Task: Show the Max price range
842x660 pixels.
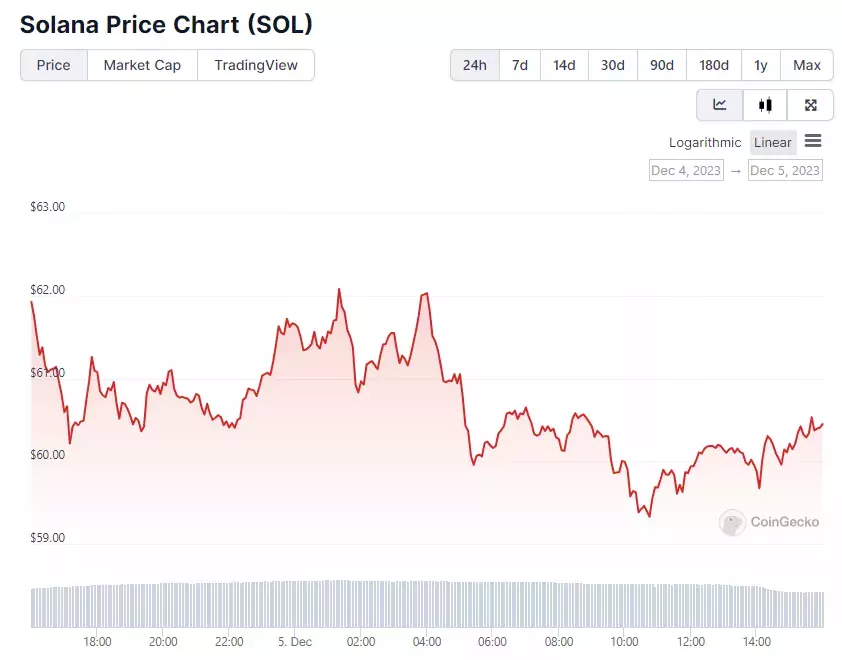Action: [807, 65]
